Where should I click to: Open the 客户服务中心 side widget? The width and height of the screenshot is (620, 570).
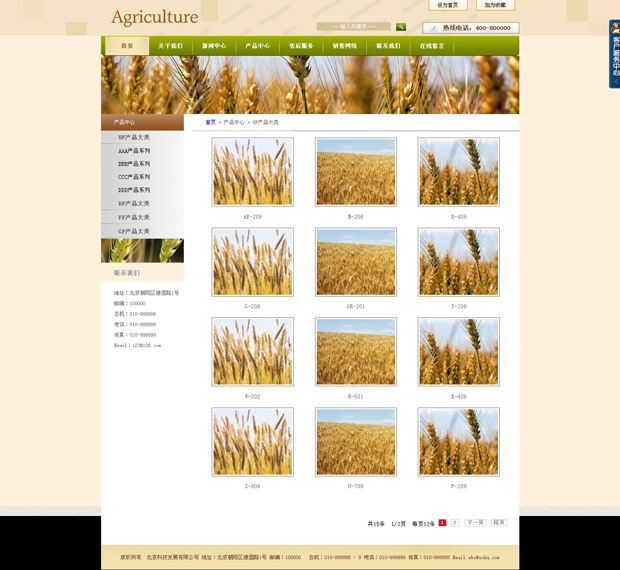point(614,55)
